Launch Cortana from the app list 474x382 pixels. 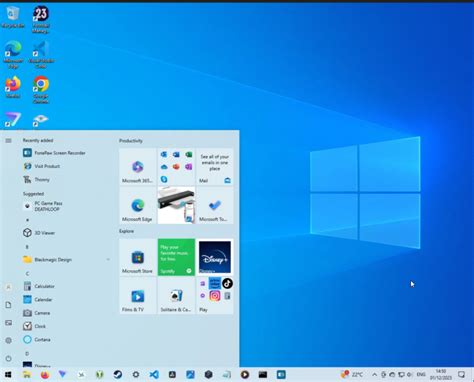pos(37,339)
